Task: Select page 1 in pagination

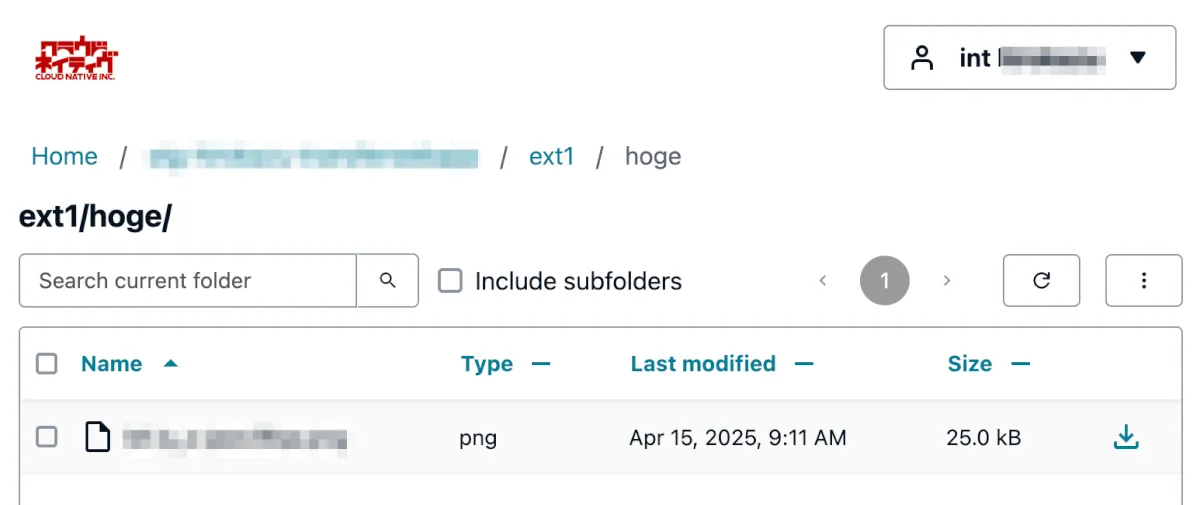Action: click(x=884, y=281)
